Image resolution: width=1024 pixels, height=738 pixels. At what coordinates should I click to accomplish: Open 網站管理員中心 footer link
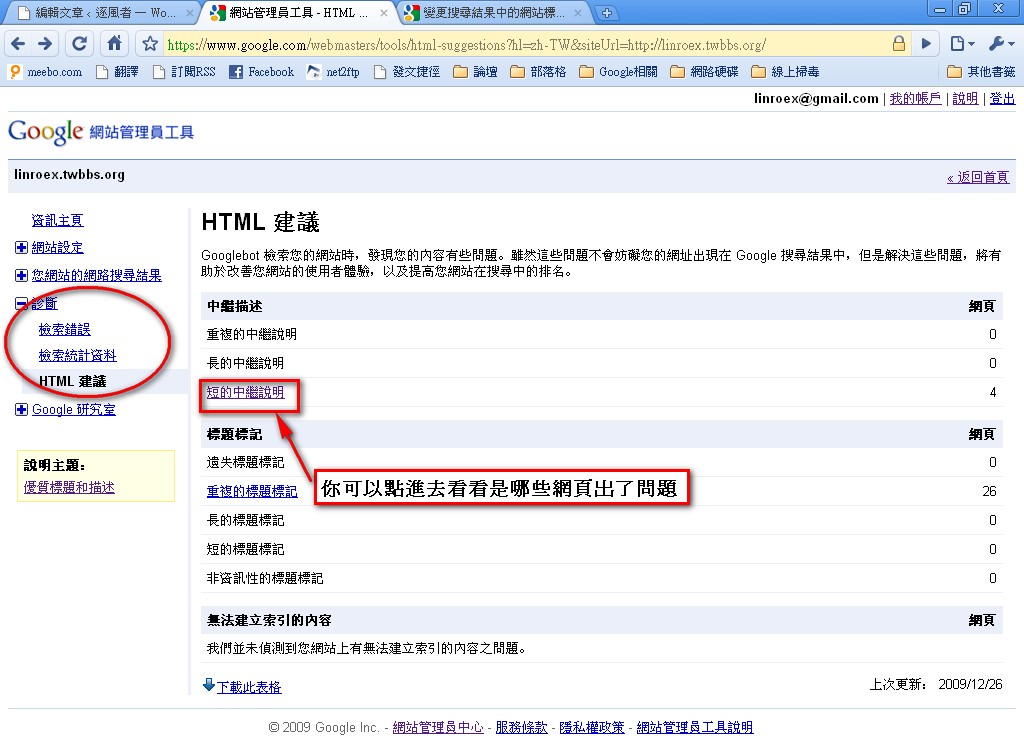point(438,727)
